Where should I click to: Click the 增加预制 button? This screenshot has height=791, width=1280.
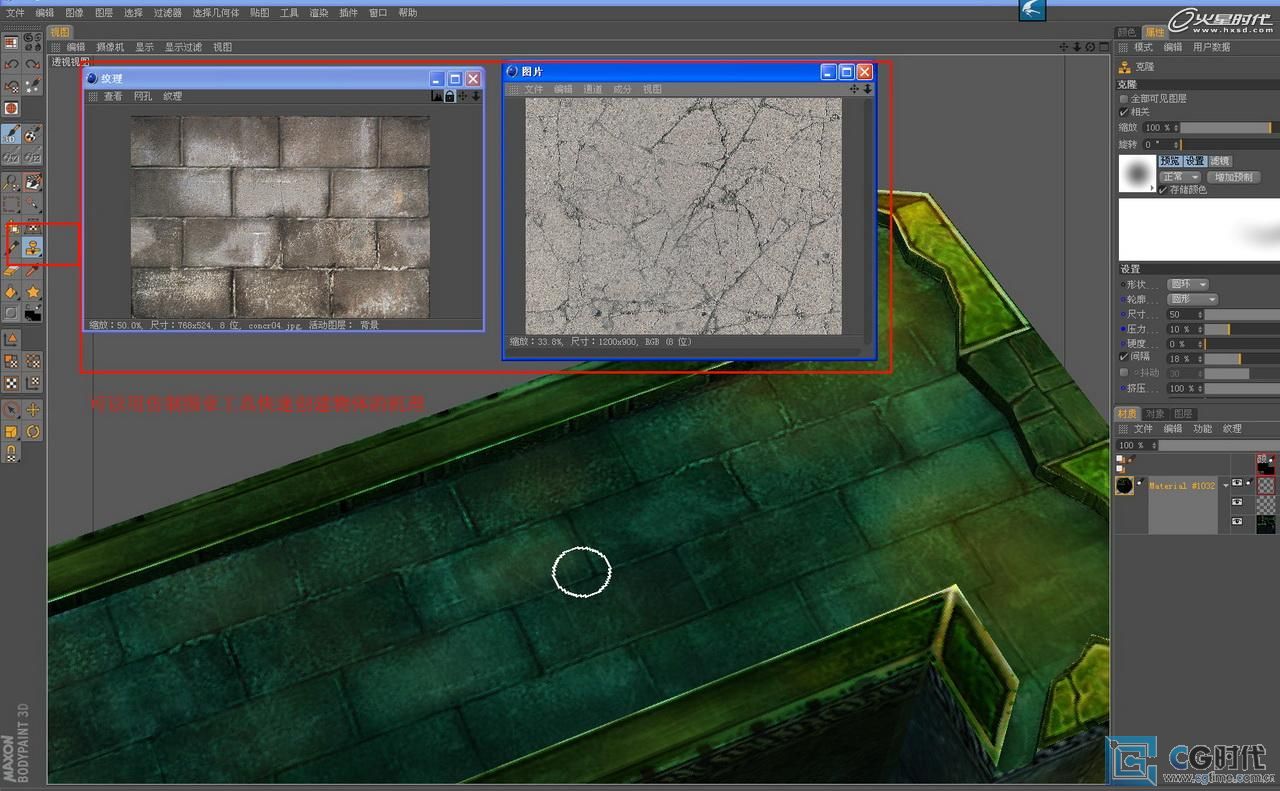(x=1234, y=177)
